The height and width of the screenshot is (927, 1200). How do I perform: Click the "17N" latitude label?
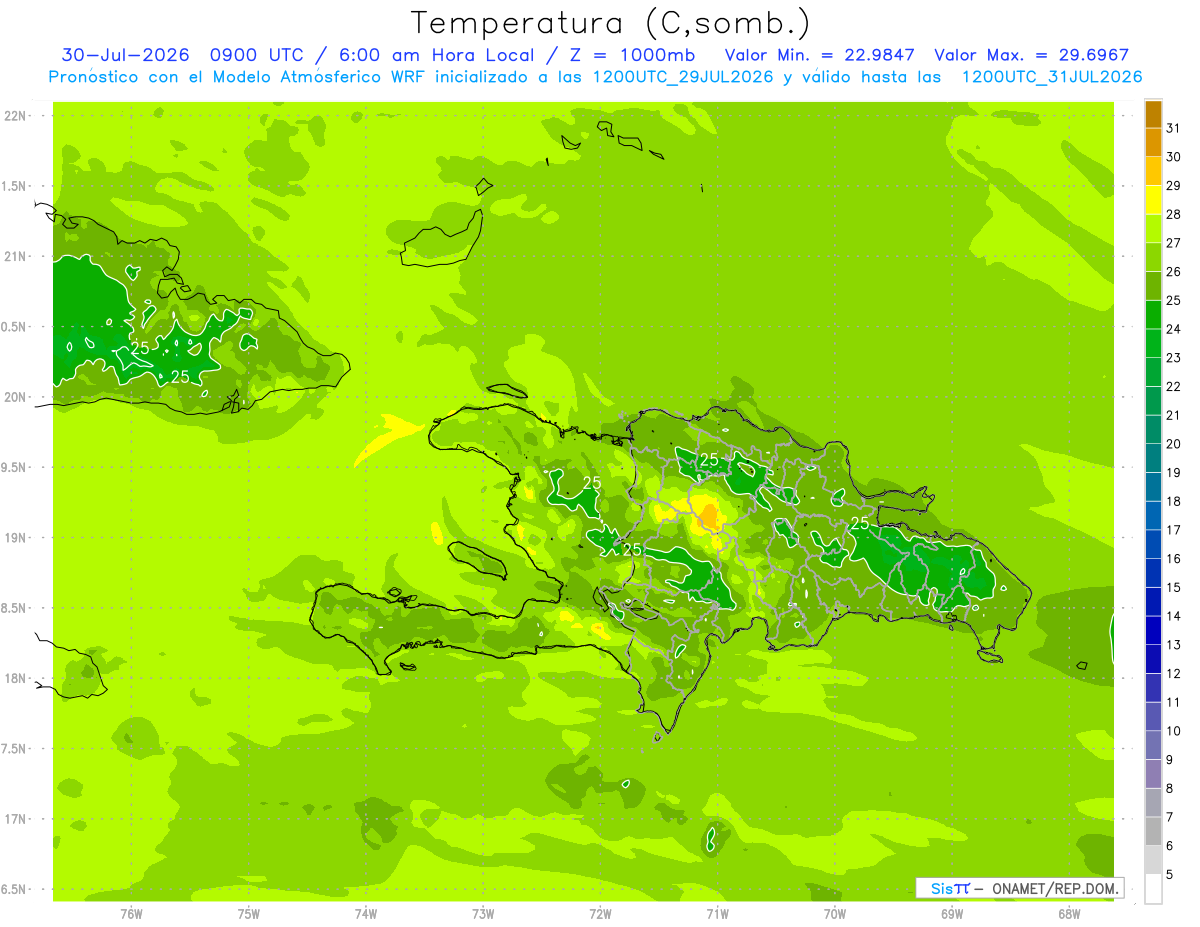[16, 819]
